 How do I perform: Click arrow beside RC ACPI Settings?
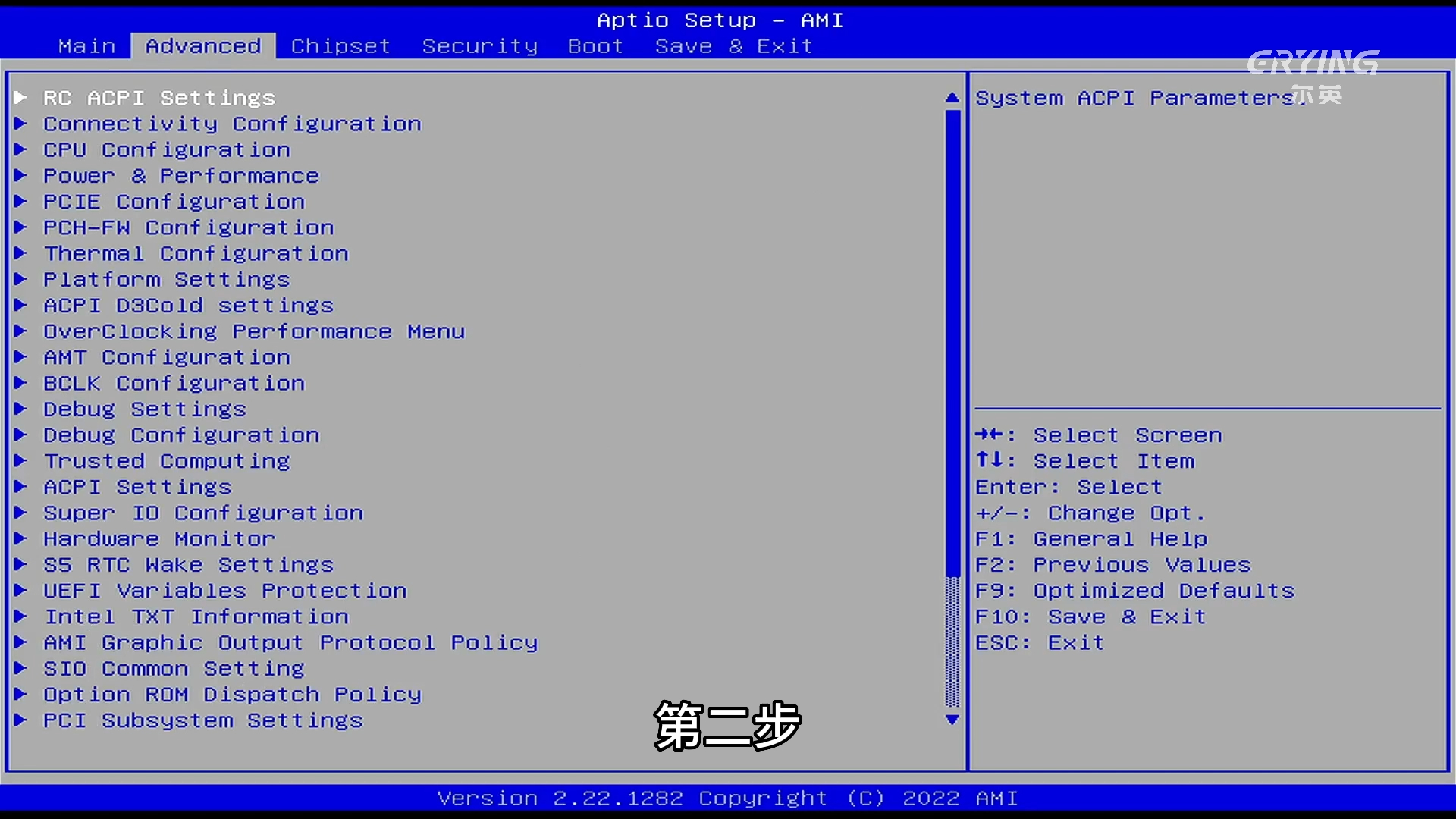(x=20, y=97)
